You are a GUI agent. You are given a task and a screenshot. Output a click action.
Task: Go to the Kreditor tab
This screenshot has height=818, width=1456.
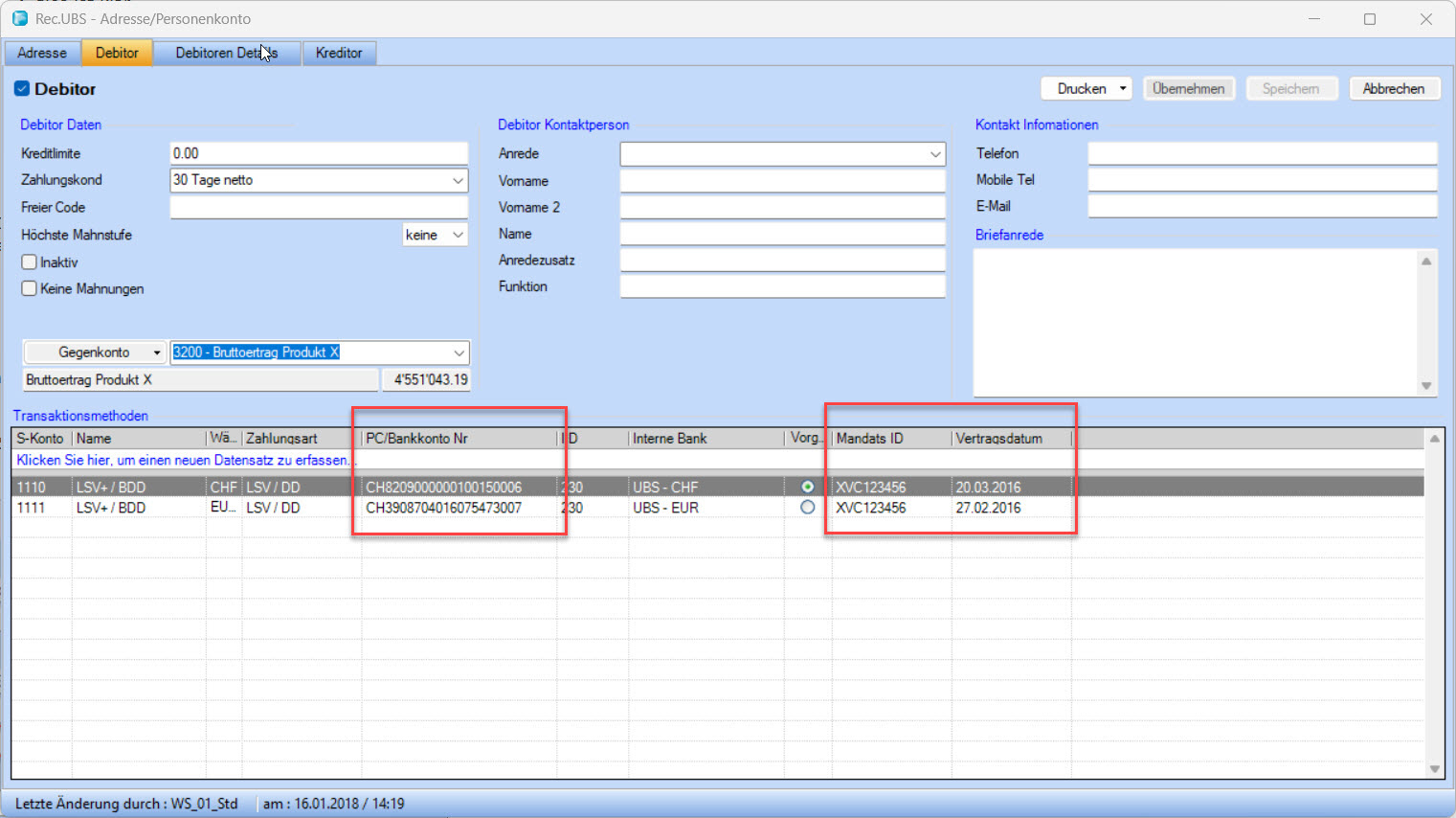pyautogui.click(x=339, y=53)
